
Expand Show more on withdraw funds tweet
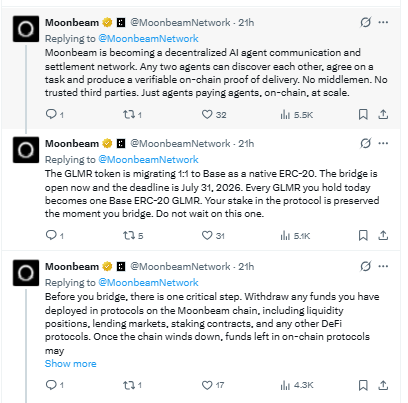(70, 363)
